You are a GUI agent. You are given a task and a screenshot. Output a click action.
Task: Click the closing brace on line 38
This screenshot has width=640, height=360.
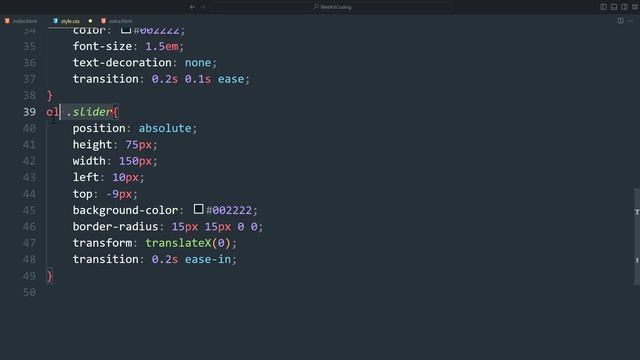click(50, 96)
